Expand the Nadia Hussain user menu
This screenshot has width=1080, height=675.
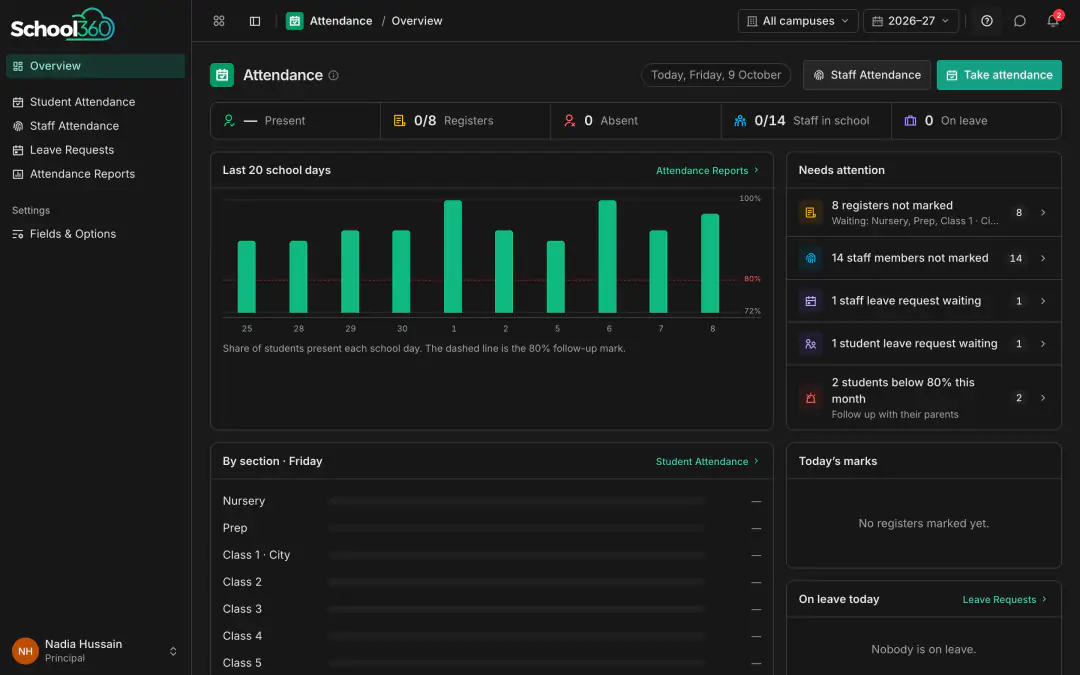96,651
